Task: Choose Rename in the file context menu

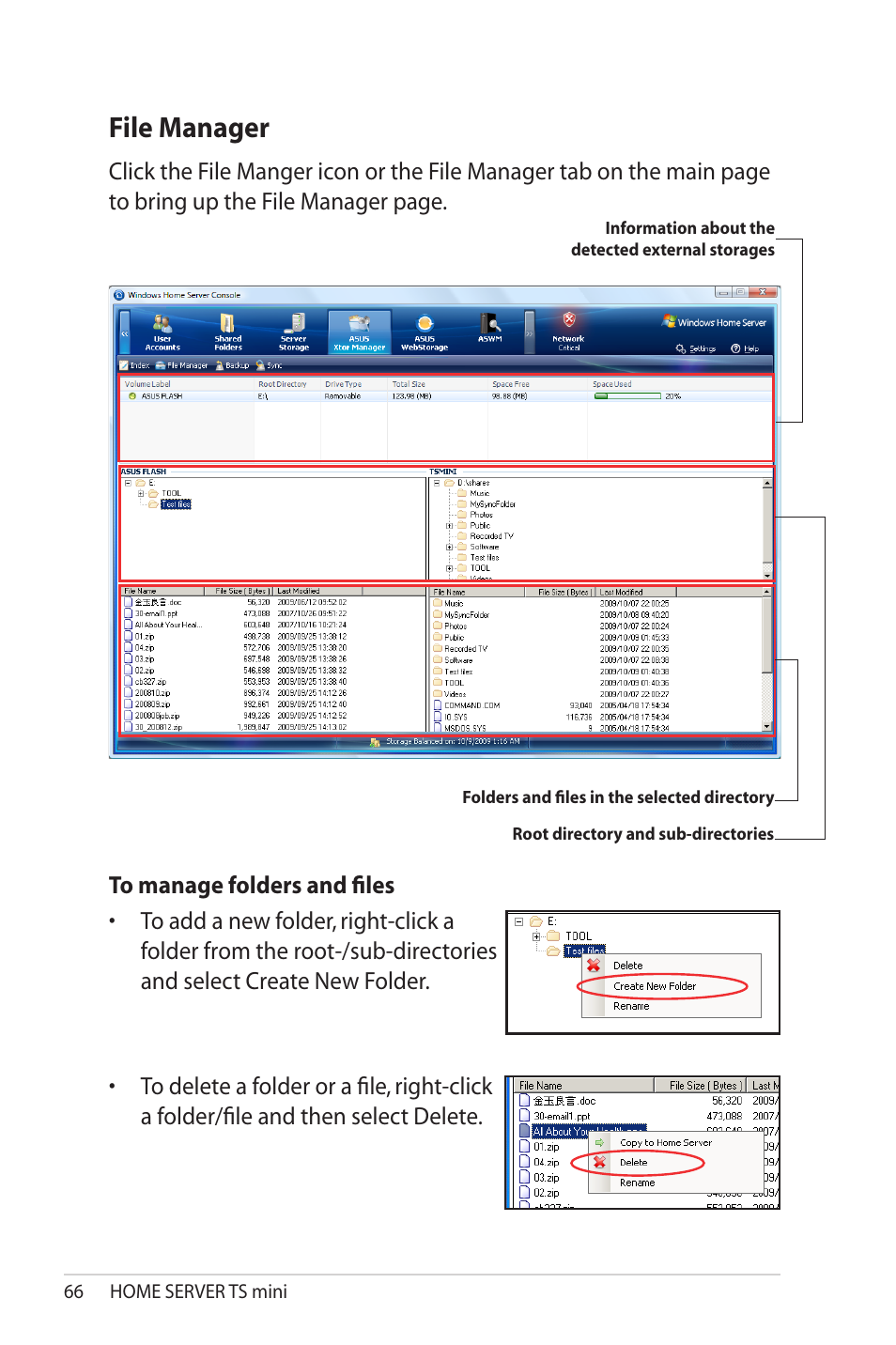Action: click(x=638, y=1183)
